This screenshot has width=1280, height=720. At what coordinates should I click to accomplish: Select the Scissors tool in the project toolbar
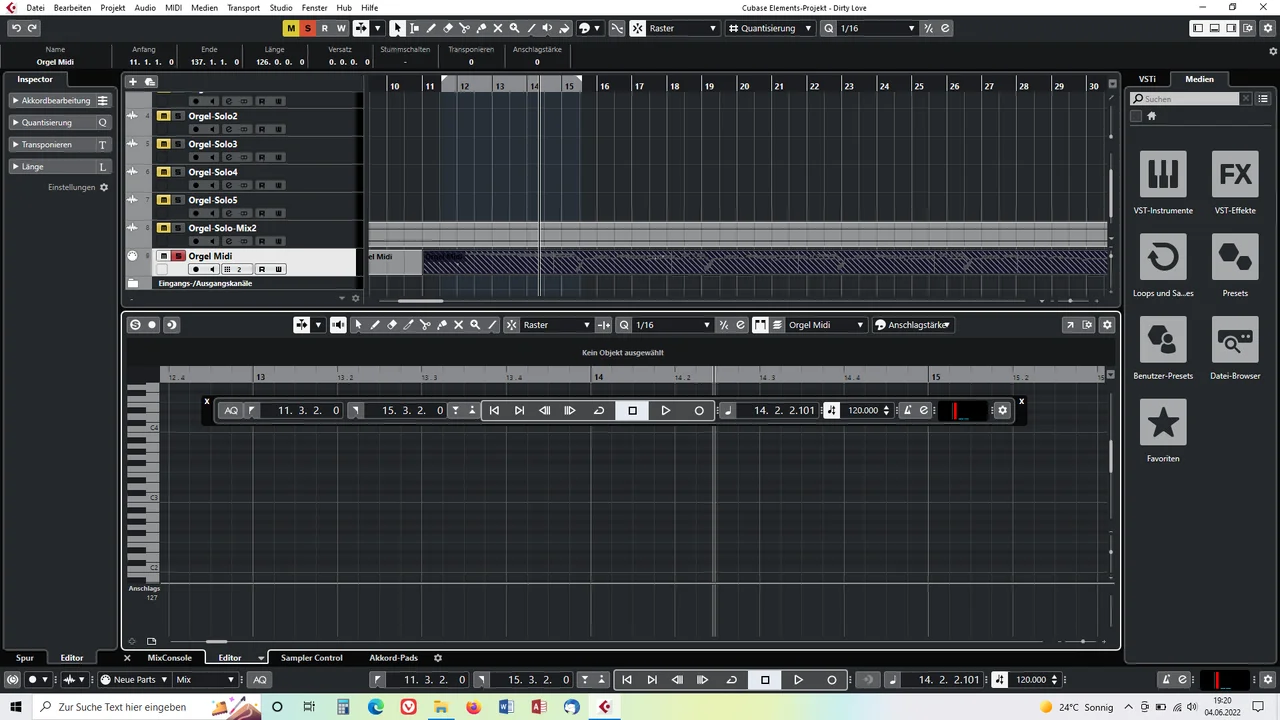(464, 28)
